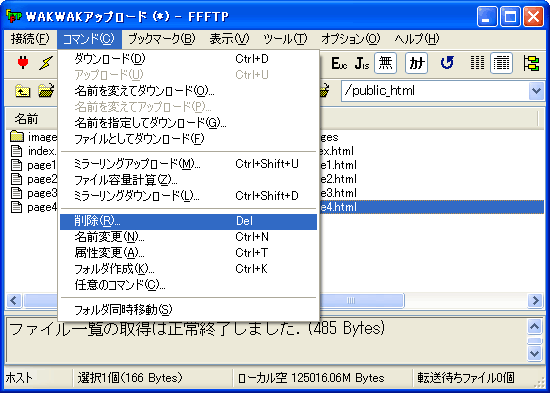550x393 pixels.
Task: Open the コマンド(C) menu
Action: (x=89, y=39)
